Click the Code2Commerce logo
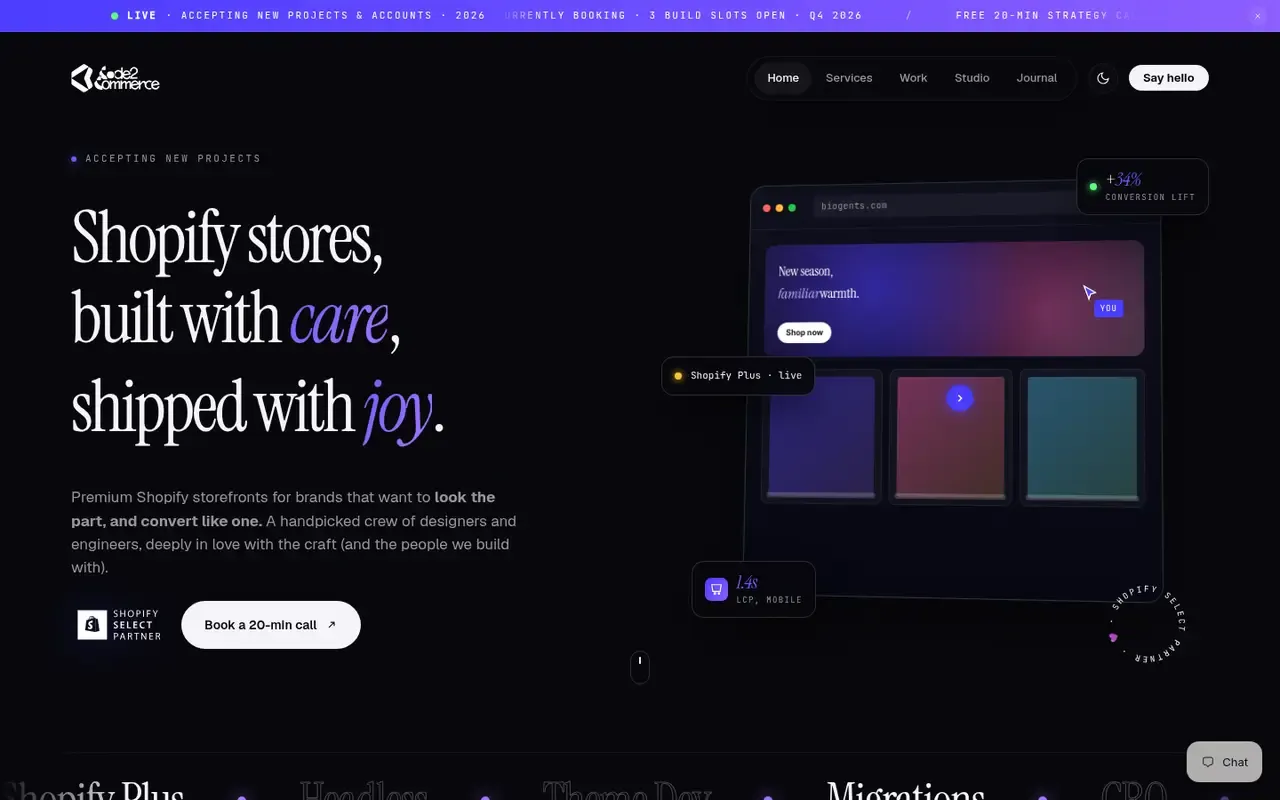1280x800 pixels. point(115,78)
